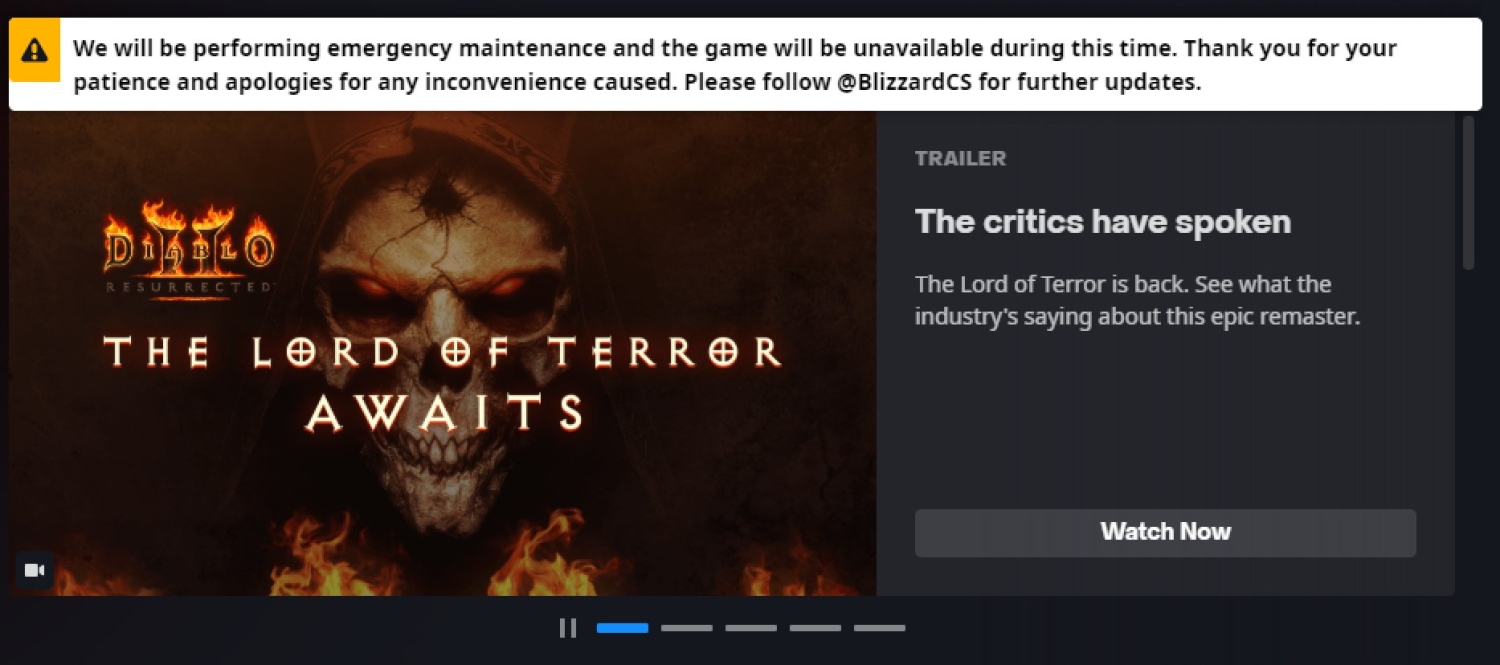Click the TRAILER category label
Screen dimensions: 1500x665
pos(960,158)
